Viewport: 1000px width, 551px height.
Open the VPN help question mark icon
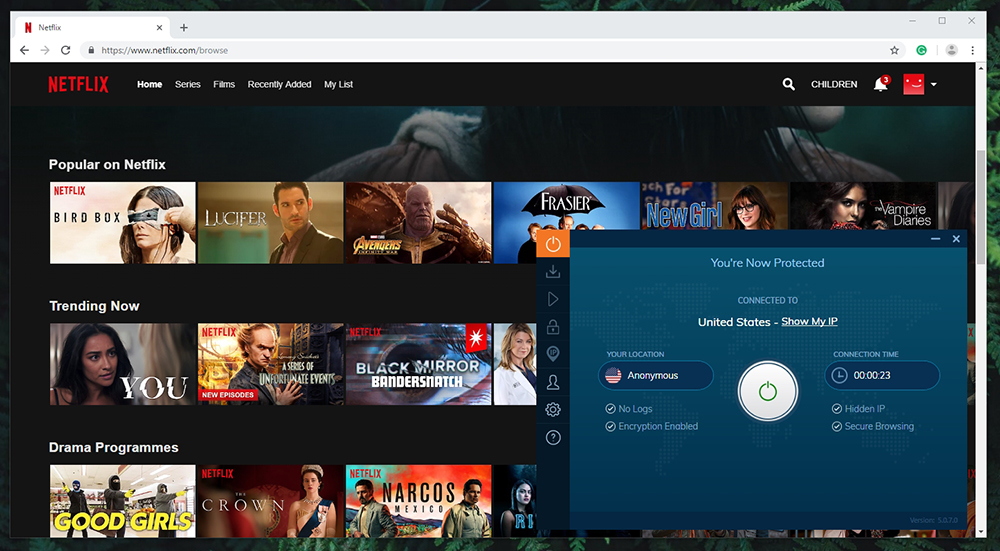click(553, 437)
